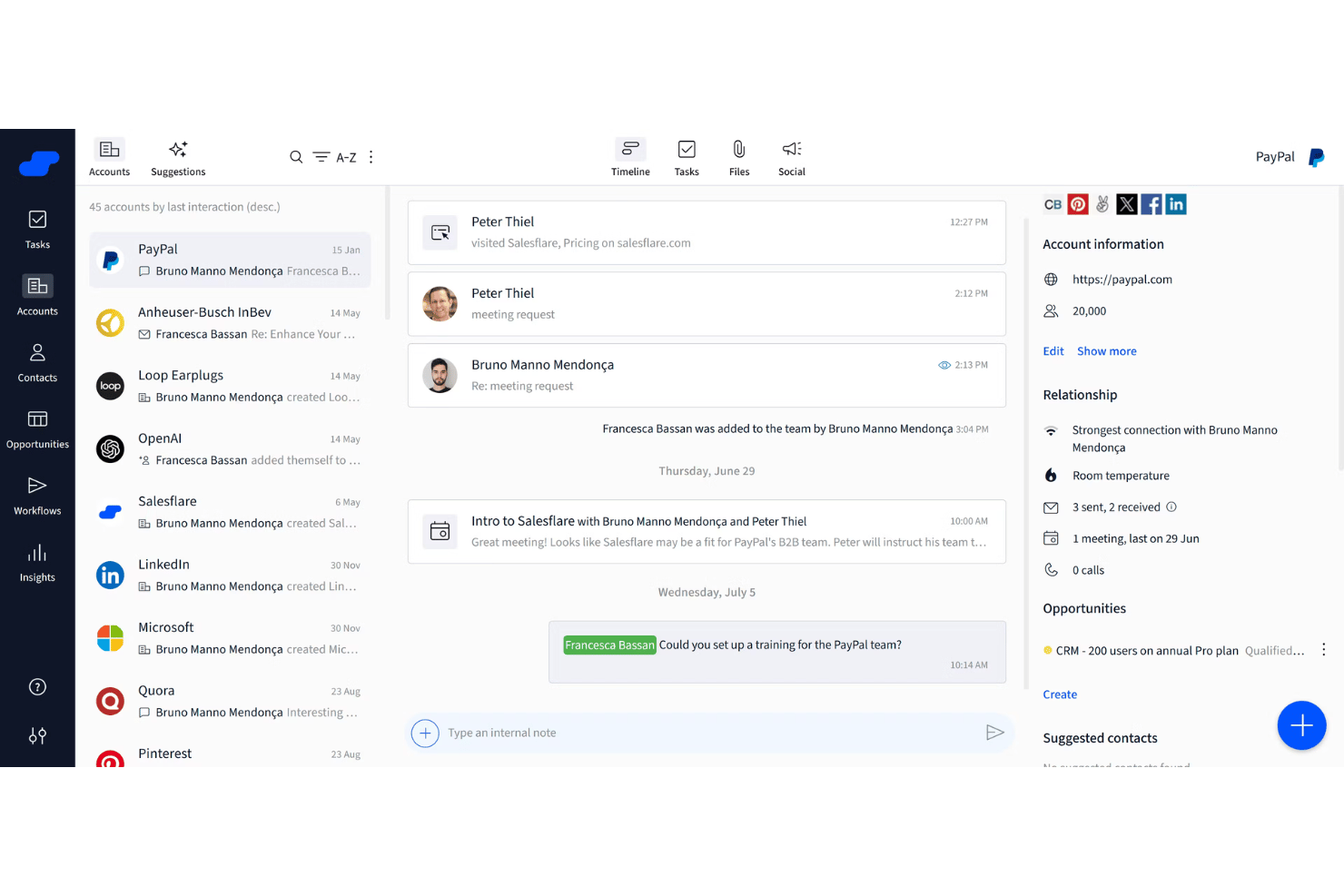1344x896 pixels.
Task: Open Accounts in the left sidebar
Action: click(37, 296)
